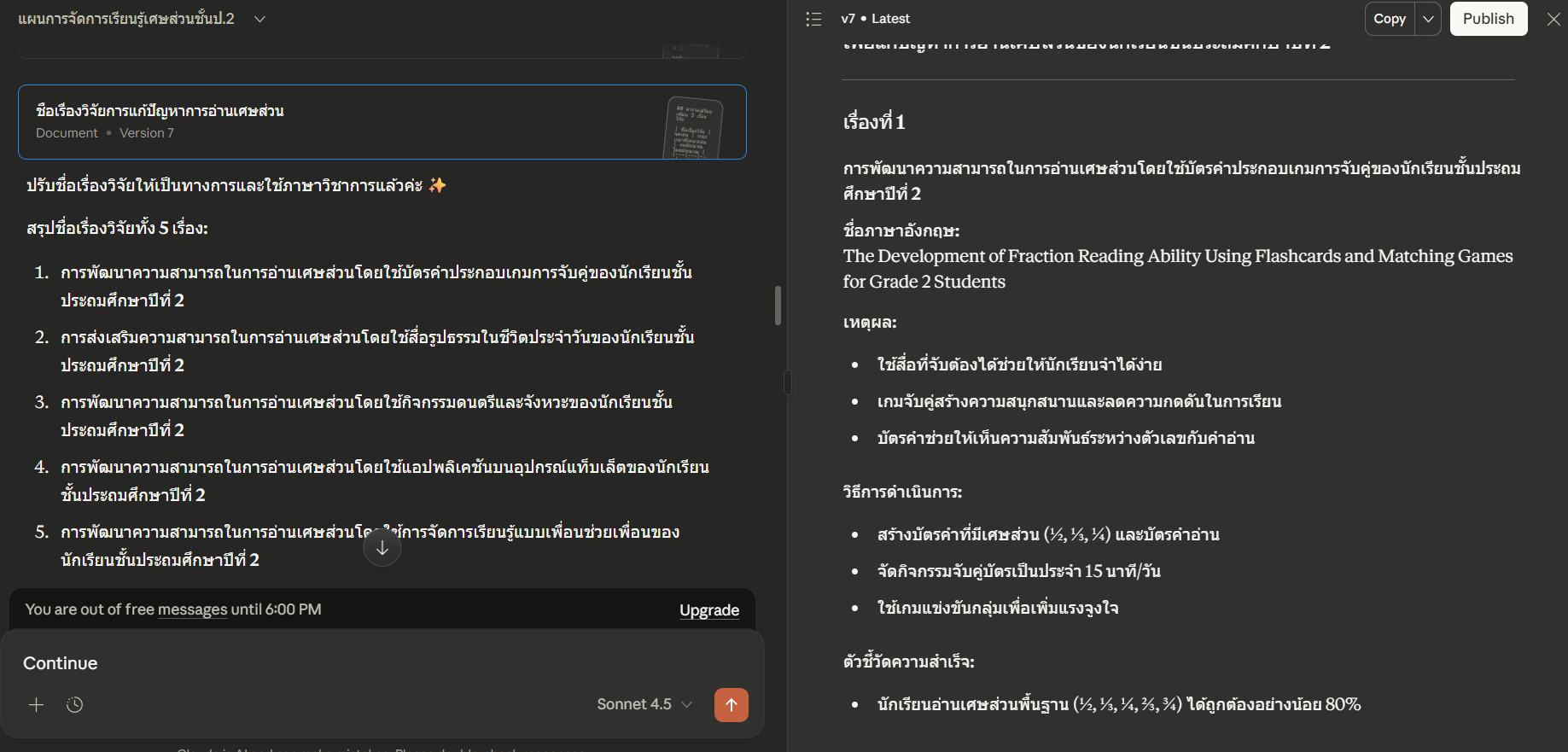Expand the dropdown arrow beside Copy
The height and width of the screenshot is (752, 1568).
click(1428, 19)
